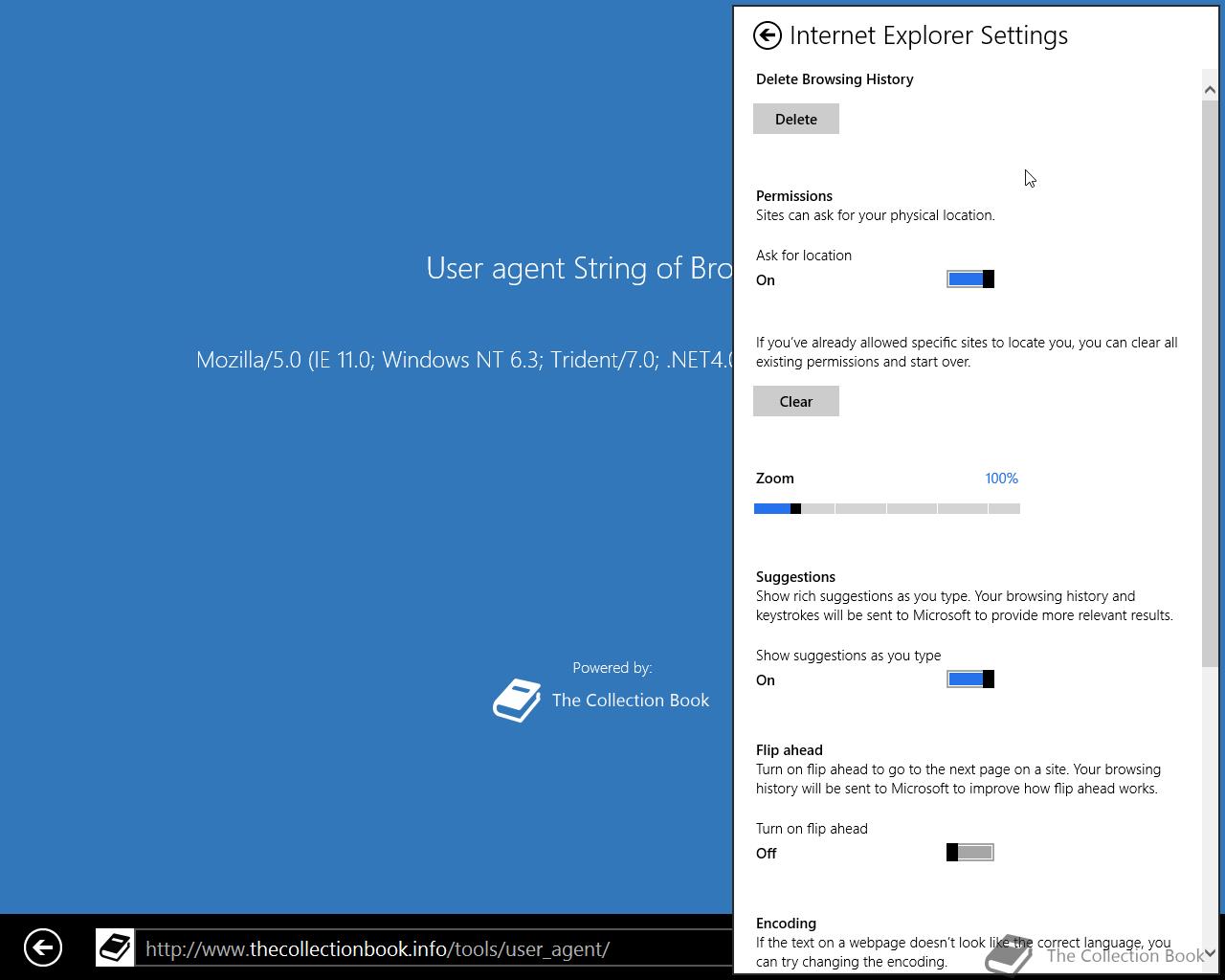Click The Collection Book logo on webpage
The width and height of the screenshot is (1225, 980).
517,701
